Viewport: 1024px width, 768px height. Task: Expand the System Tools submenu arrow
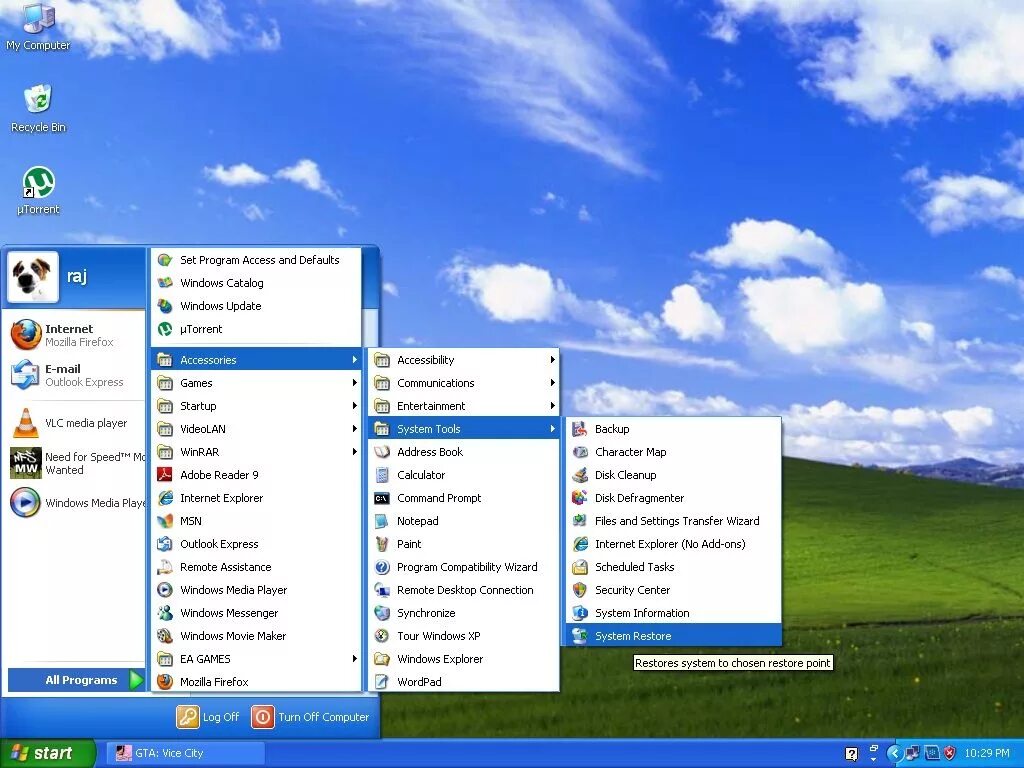click(552, 428)
